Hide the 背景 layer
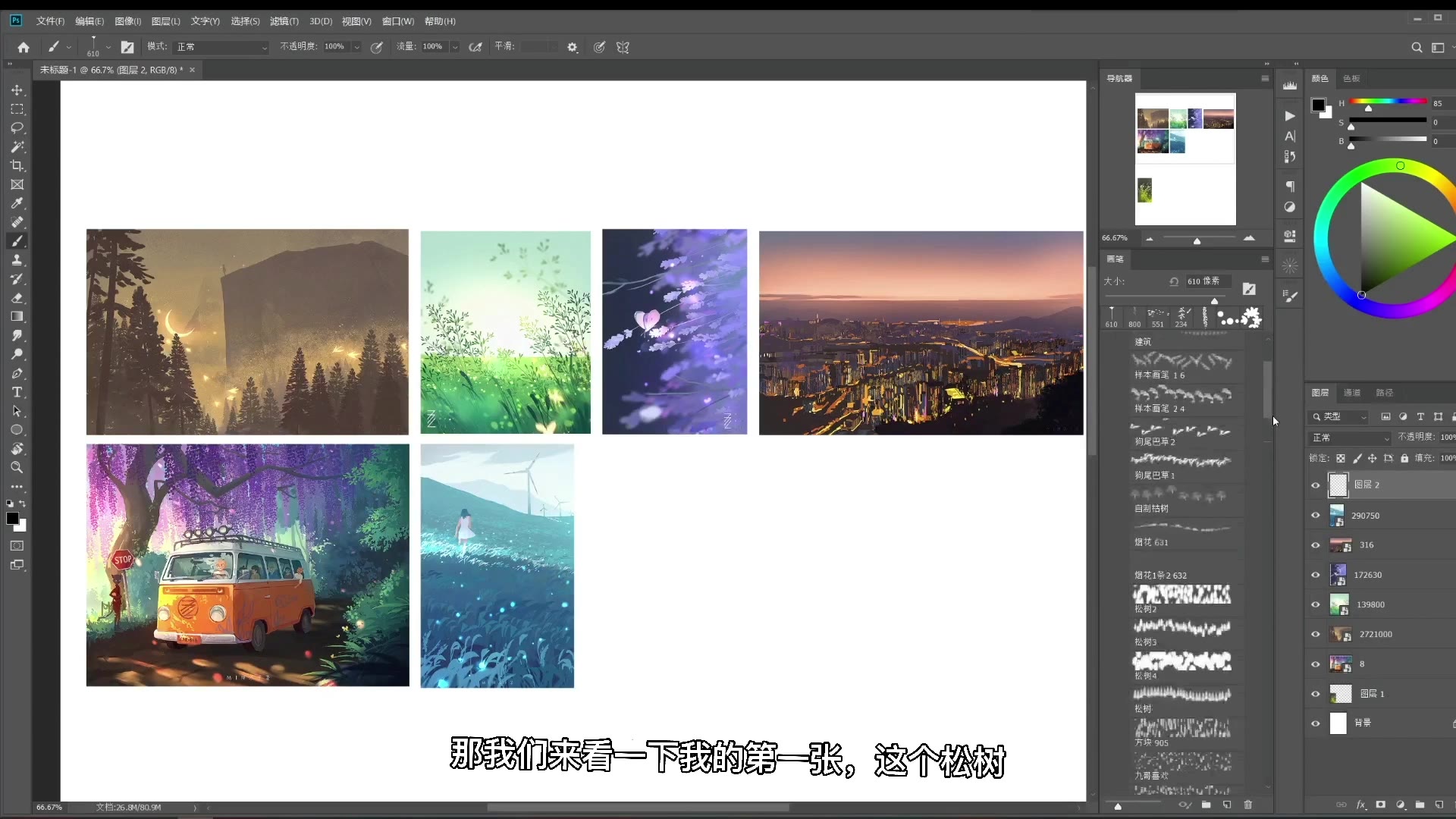 point(1316,723)
